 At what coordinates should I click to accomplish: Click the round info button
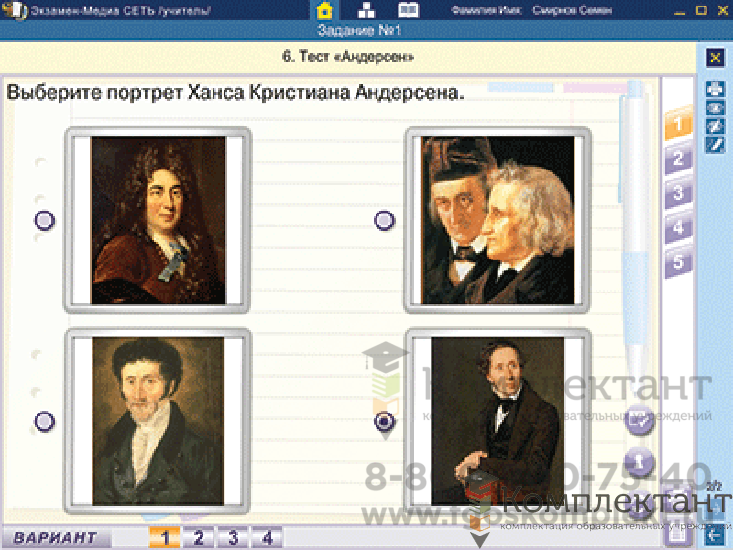coord(640,463)
